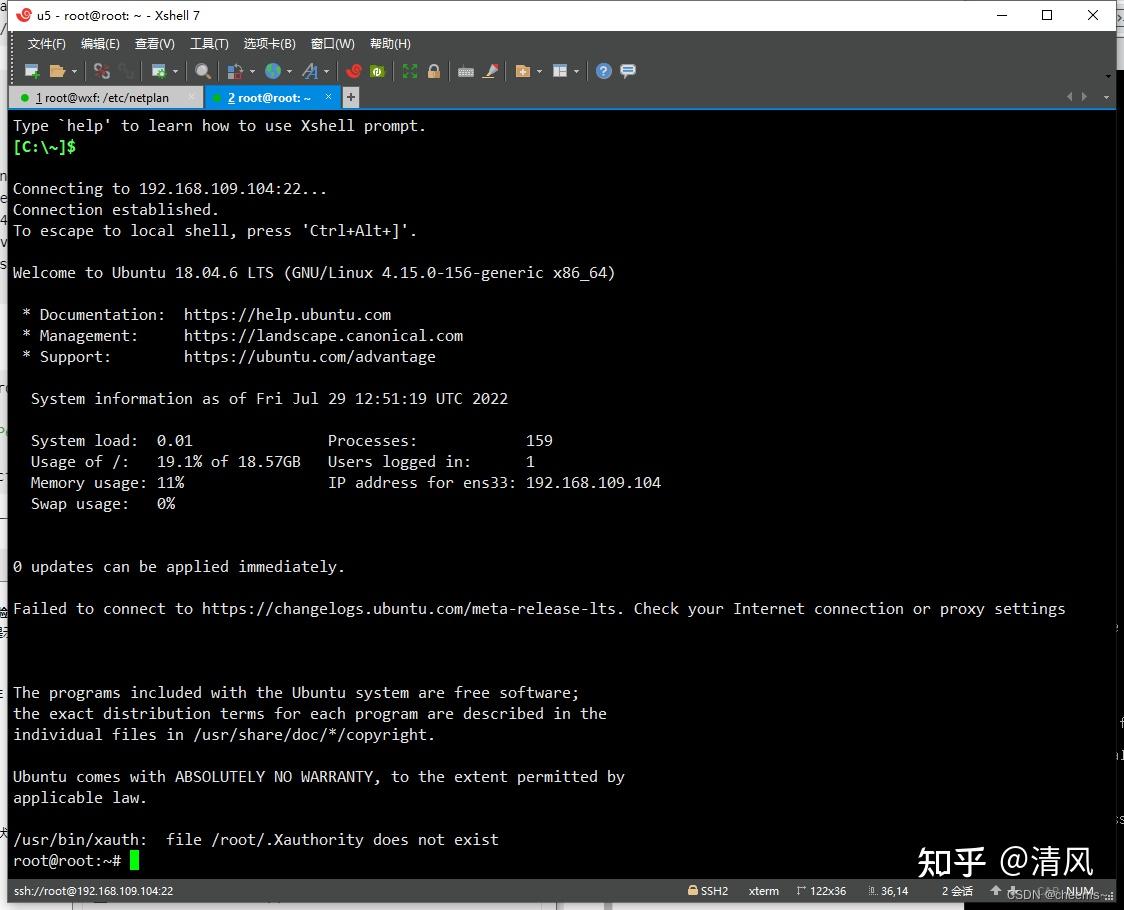
Task: Click the globe encoding icon
Action: point(272,71)
